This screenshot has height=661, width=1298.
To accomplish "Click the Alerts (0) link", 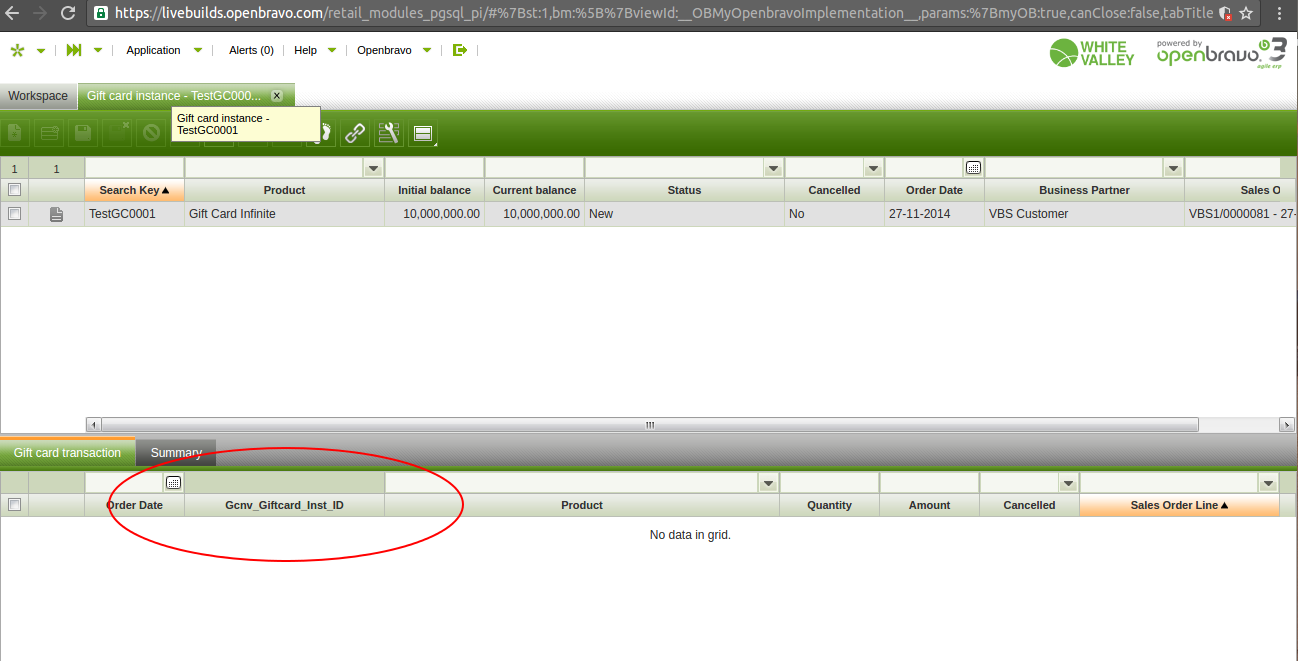I will pyautogui.click(x=251, y=50).
